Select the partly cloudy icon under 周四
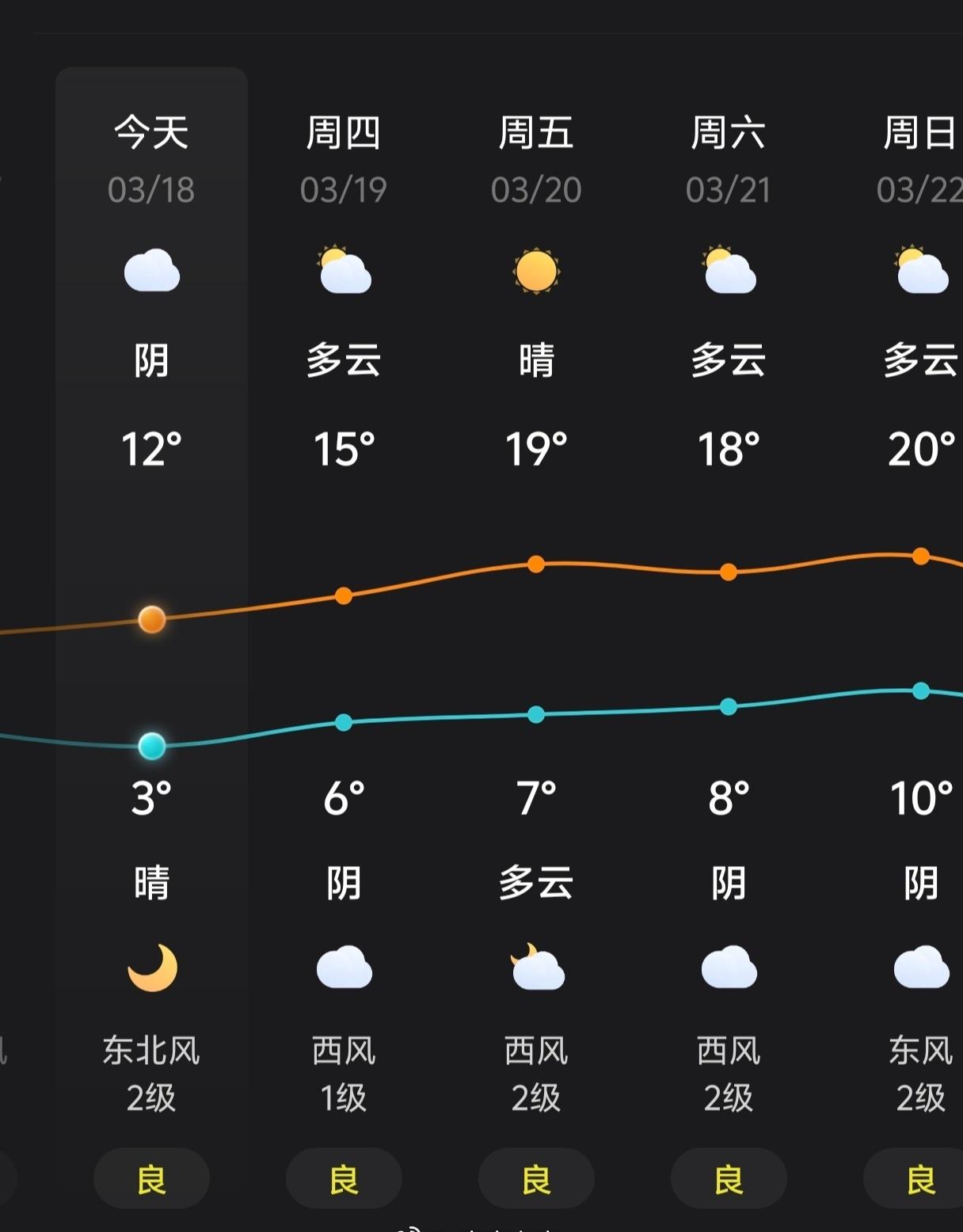963x1232 pixels. pos(344,273)
